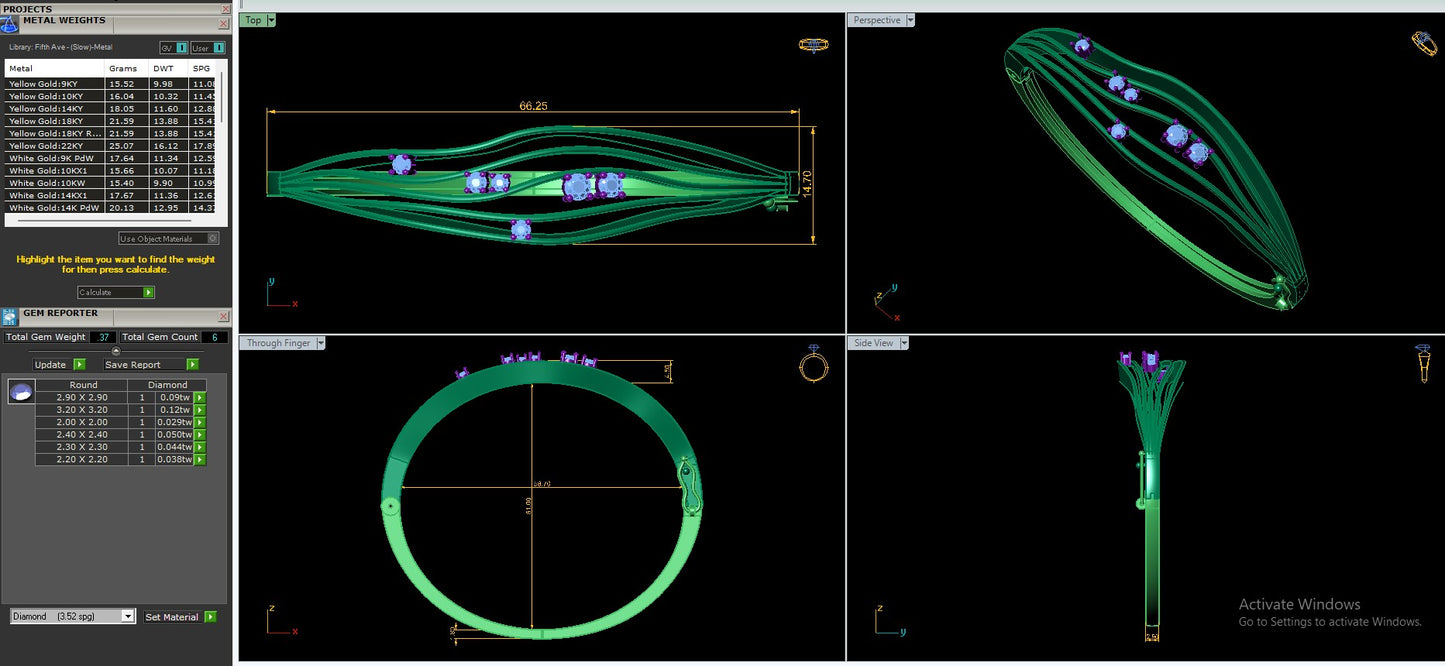Click green arrow beside 2.90 X 2.90 row
1445x666 pixels.
pos(200,398)
